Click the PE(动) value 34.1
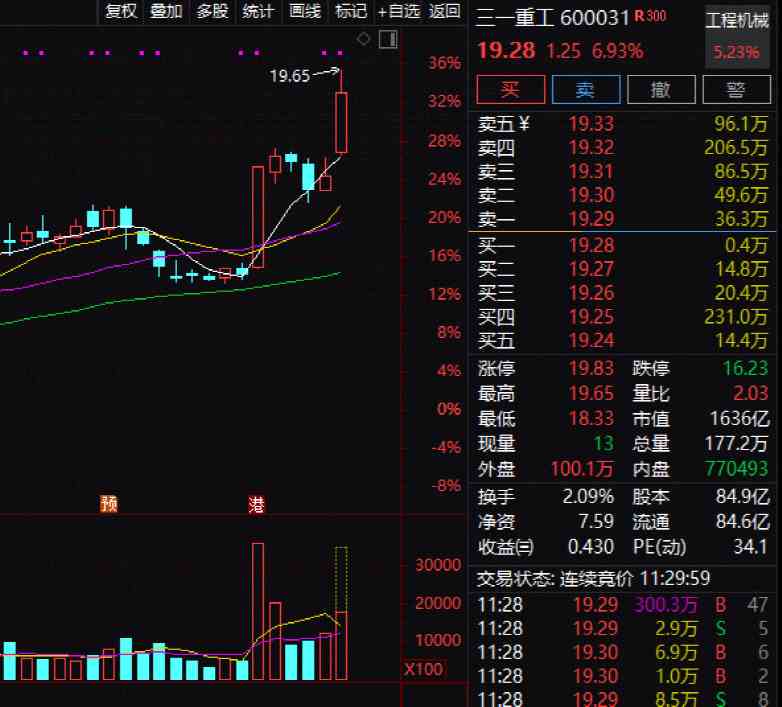Viewport: 782px width, 707px height. [x=751, y=546]
